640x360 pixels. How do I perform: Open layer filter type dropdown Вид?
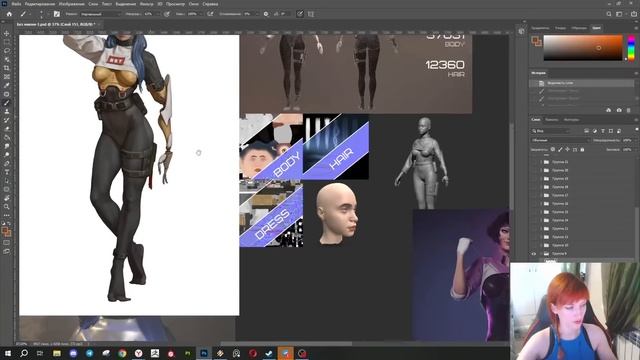[551, 131]
